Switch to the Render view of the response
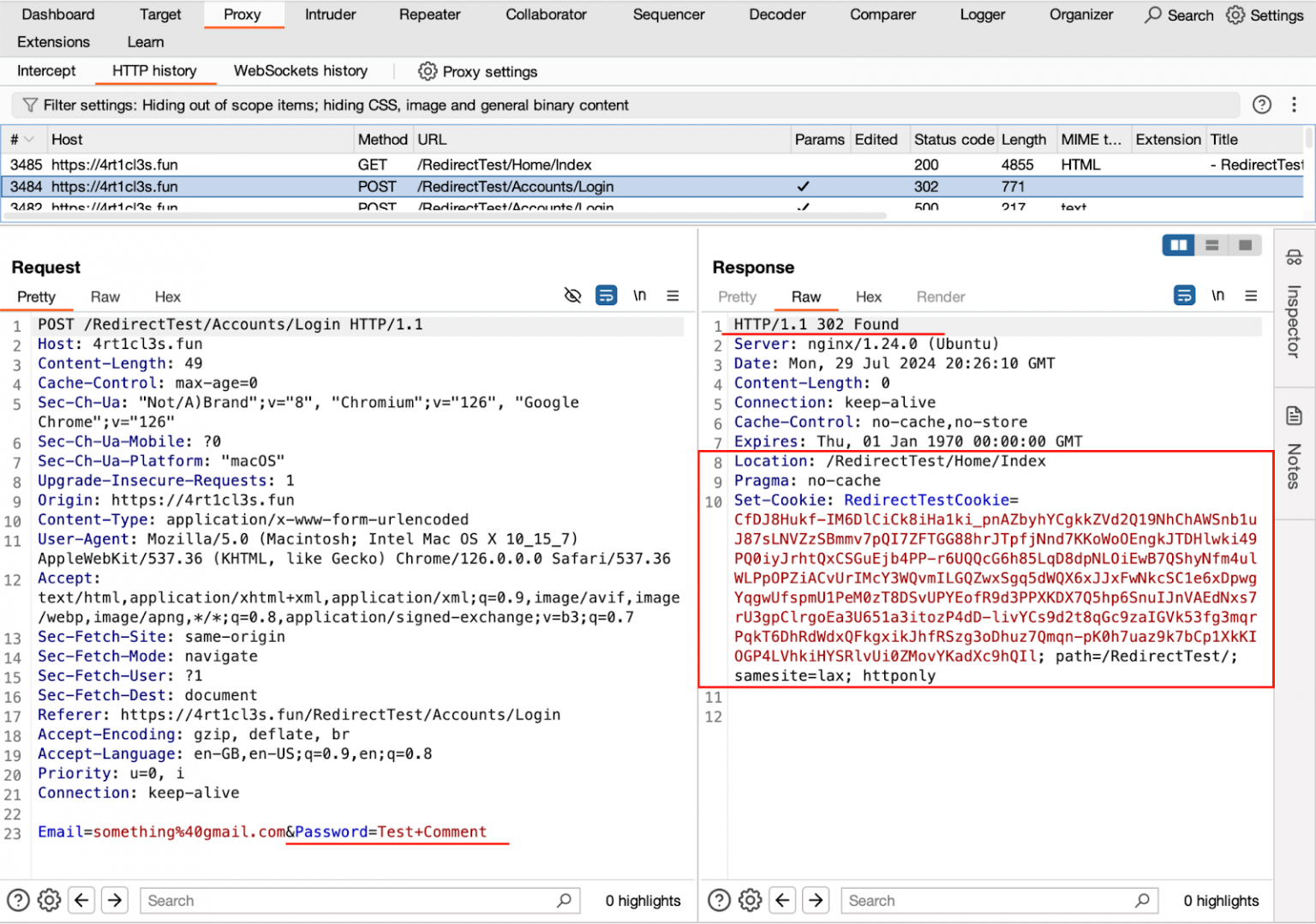Viewport: 1316px width, 924px height. (940, 297)
